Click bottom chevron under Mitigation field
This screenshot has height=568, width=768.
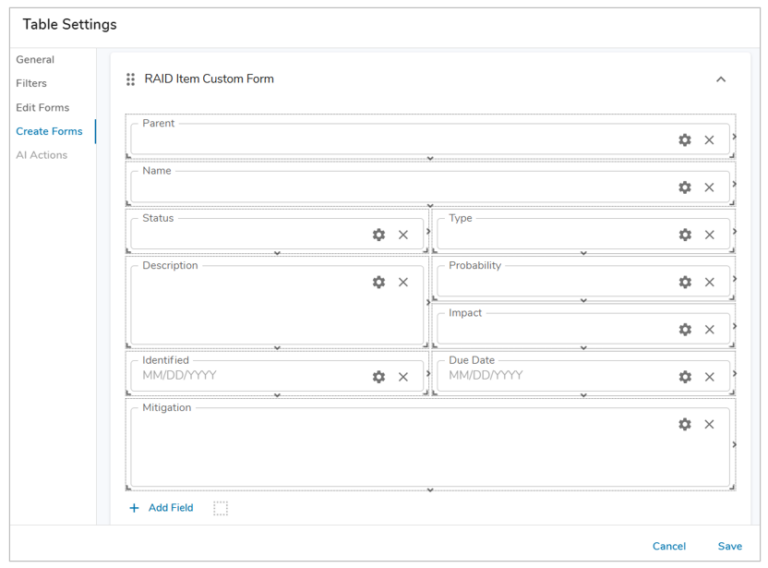(430, 490)
